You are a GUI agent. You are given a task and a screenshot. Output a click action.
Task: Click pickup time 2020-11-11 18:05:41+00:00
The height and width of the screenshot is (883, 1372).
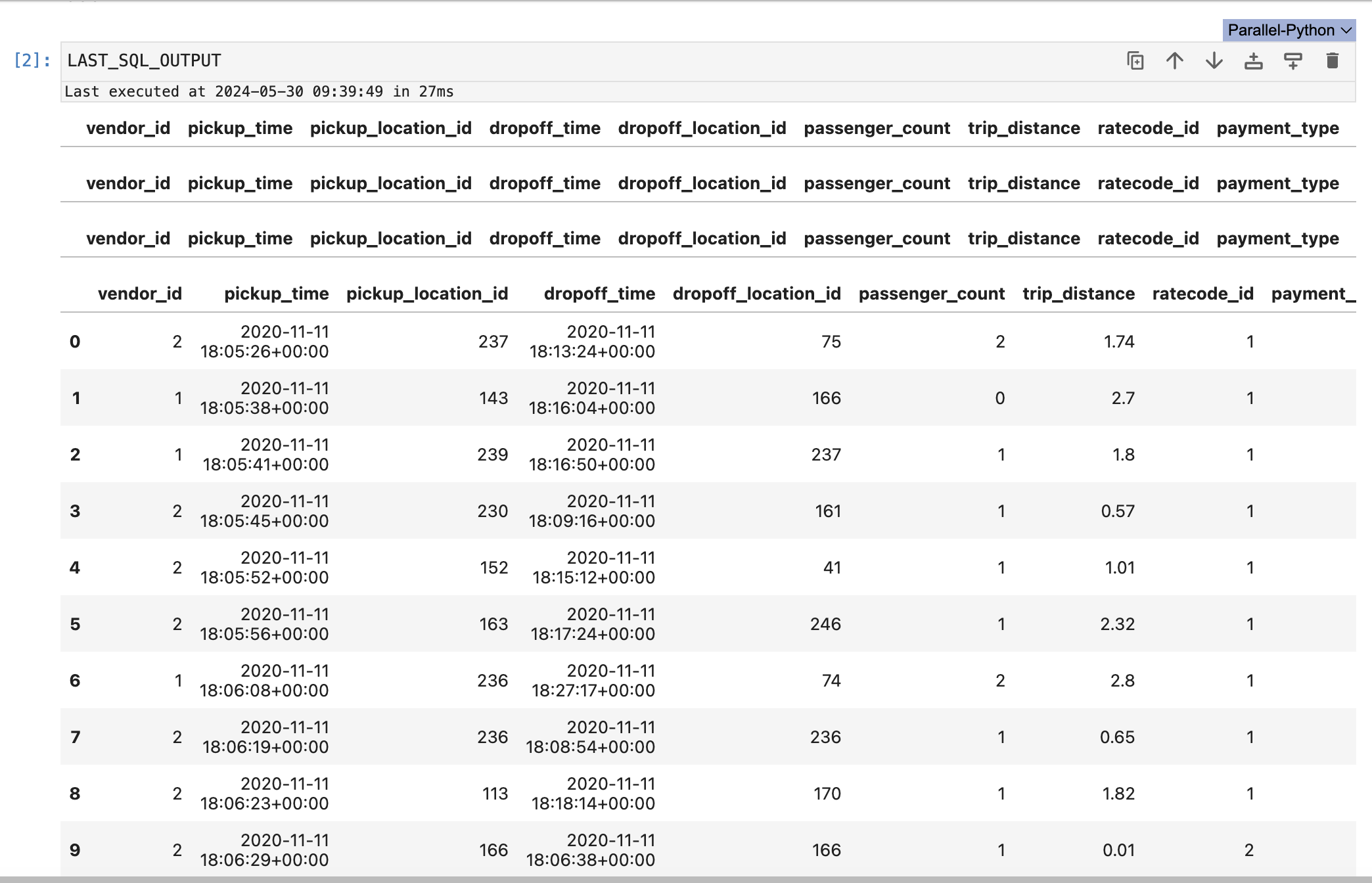(265, 455)
